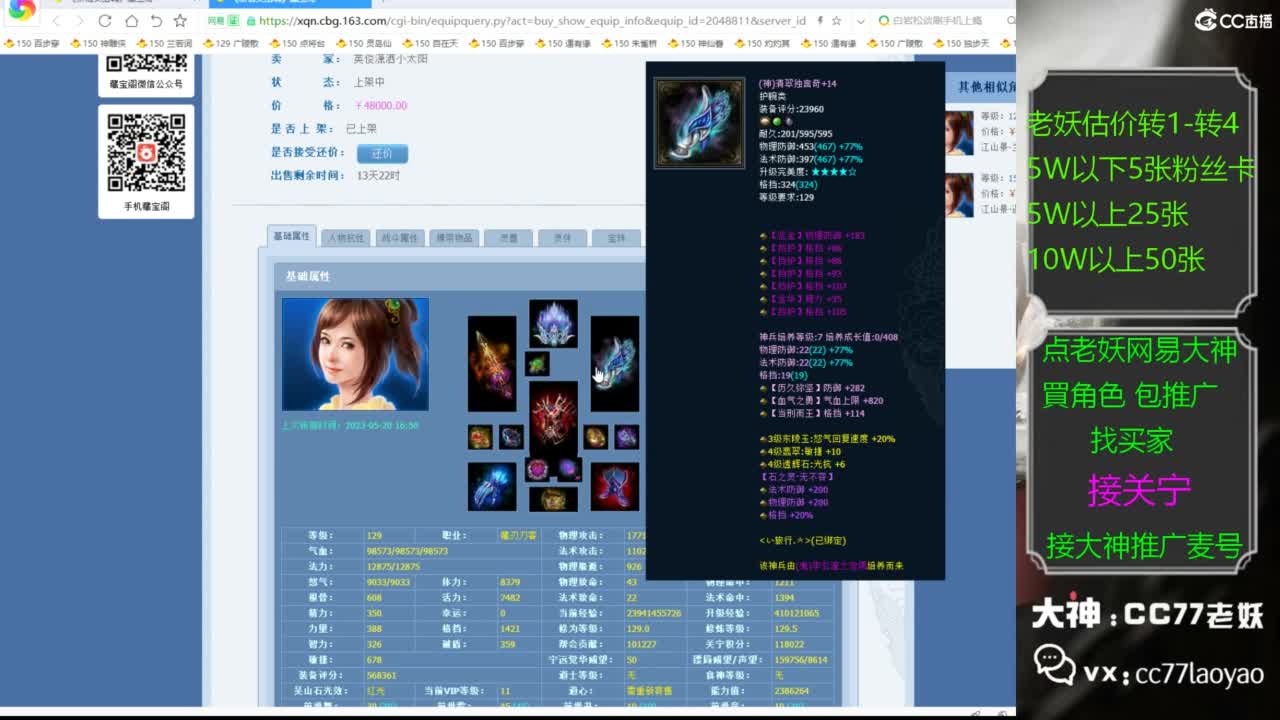The image size is (1280, 720).
Task: Click the purple orb icon with red corner
Action: pos(569,470)
